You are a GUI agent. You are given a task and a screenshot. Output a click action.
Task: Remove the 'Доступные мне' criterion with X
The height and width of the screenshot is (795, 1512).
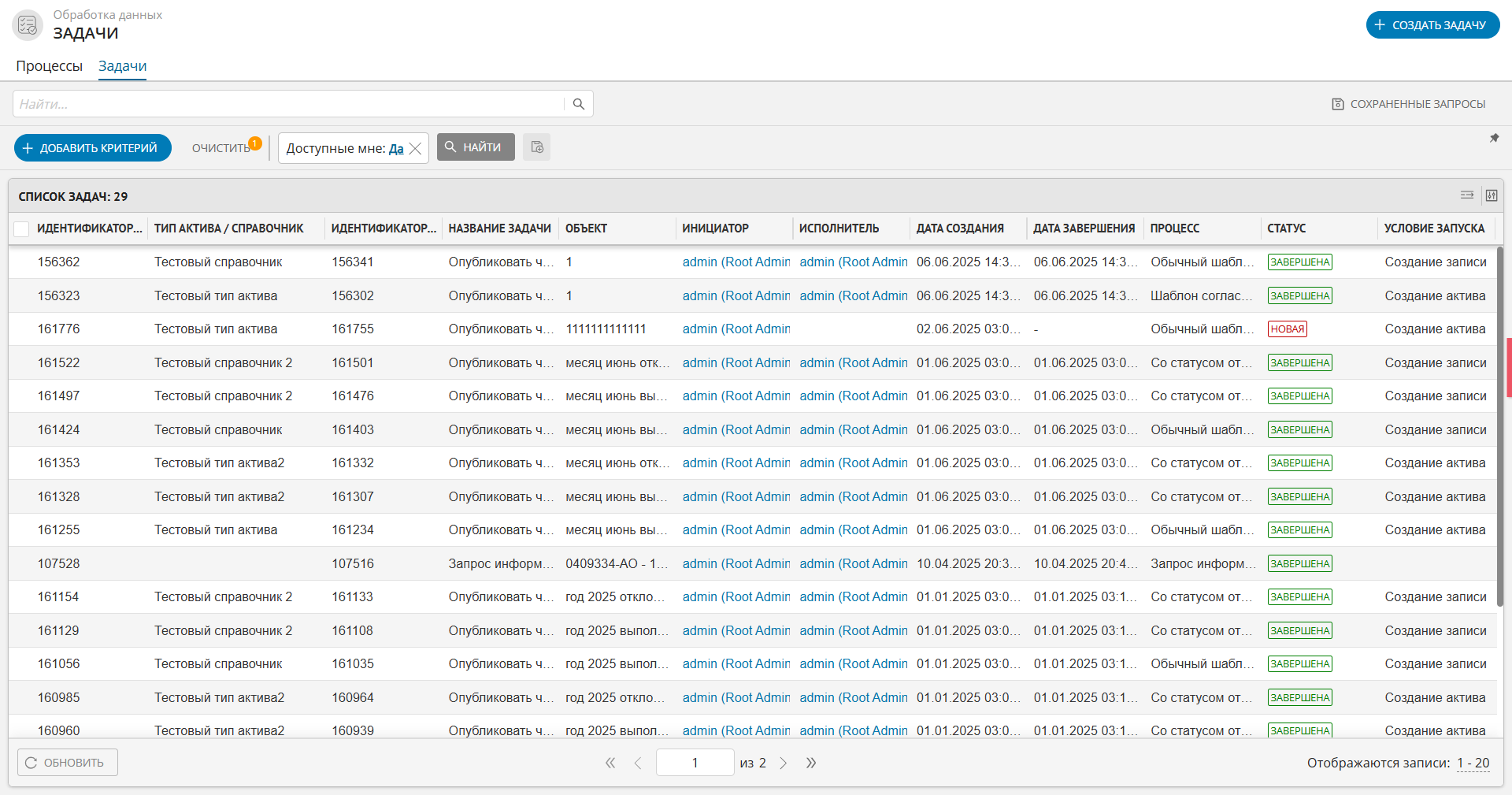click(x=416, y=149)
